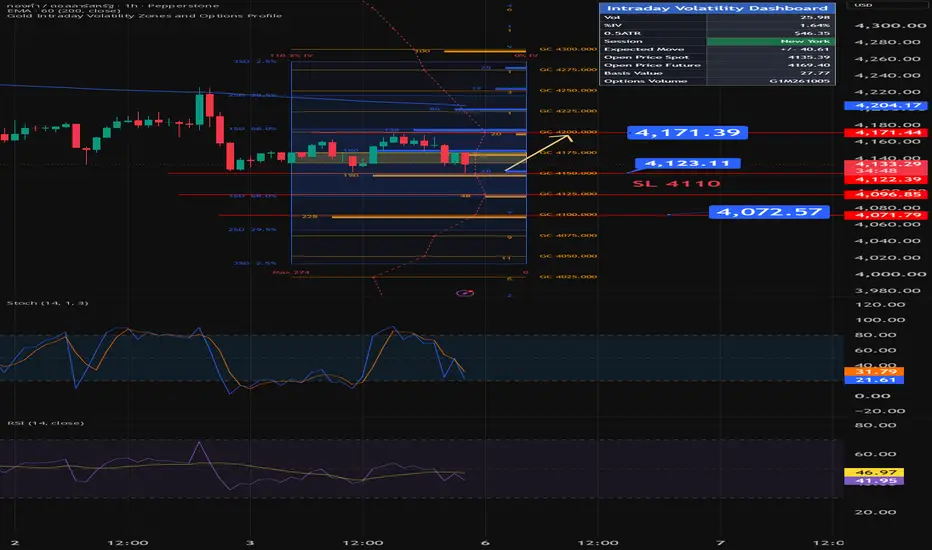Click the GC 4300.000 level label
This screenshot has height=550, width=932.
(568, 49)
